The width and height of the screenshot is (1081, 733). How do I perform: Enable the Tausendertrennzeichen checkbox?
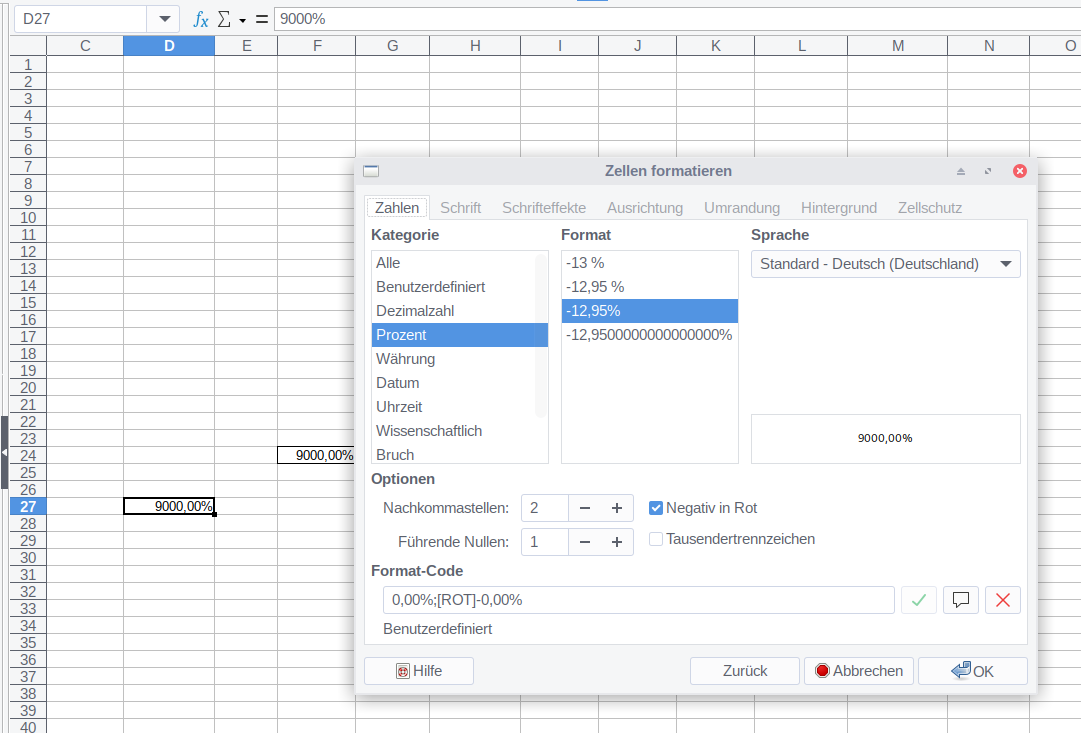(656, 539)
